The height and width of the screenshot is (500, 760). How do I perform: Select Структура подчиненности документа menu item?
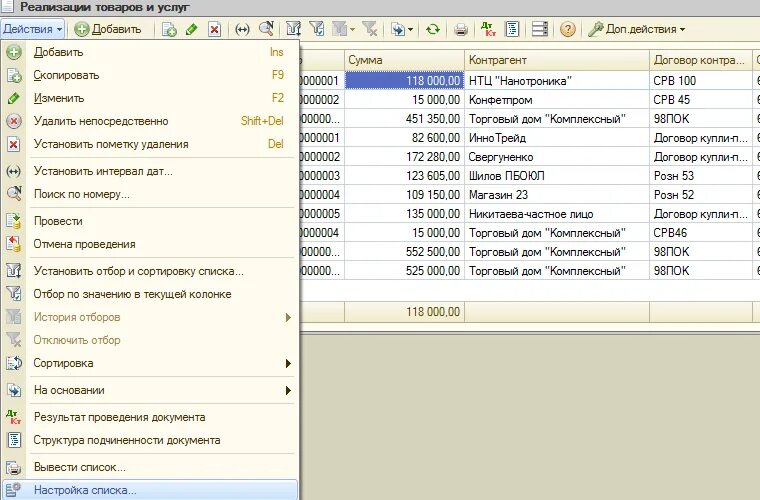point(150,440)
